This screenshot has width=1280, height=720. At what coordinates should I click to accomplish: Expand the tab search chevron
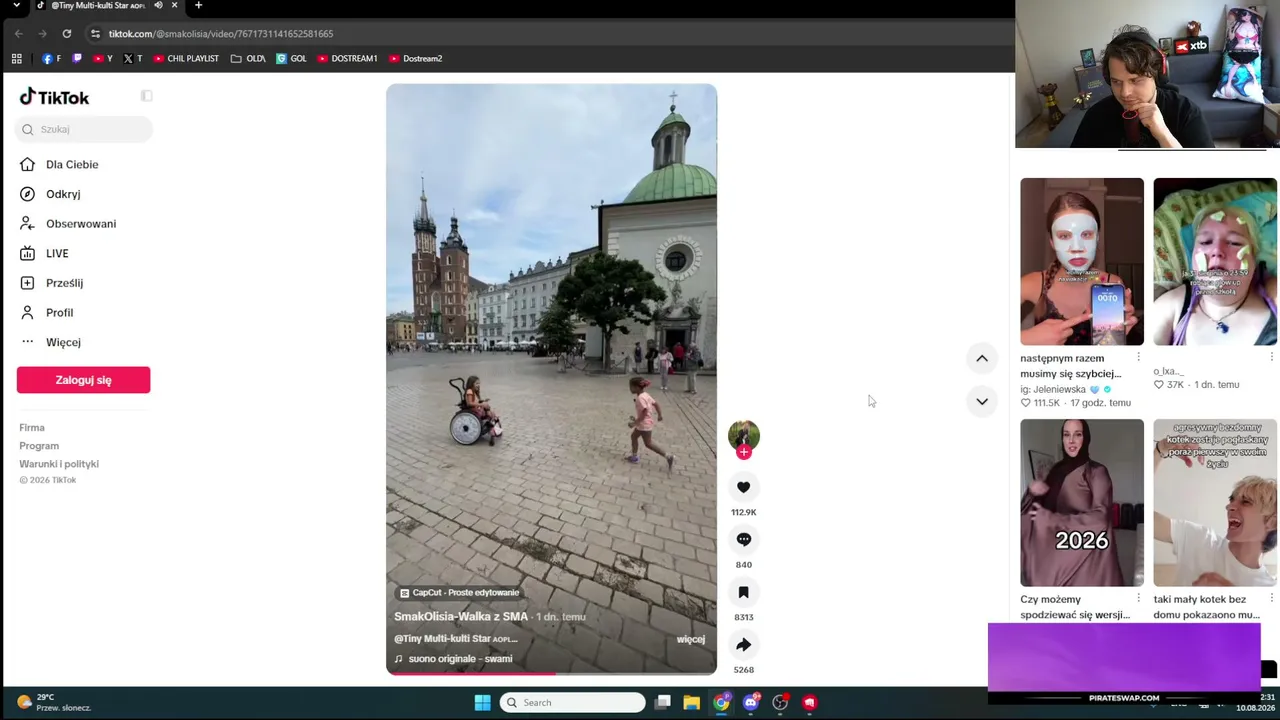(x=16, y=6)
